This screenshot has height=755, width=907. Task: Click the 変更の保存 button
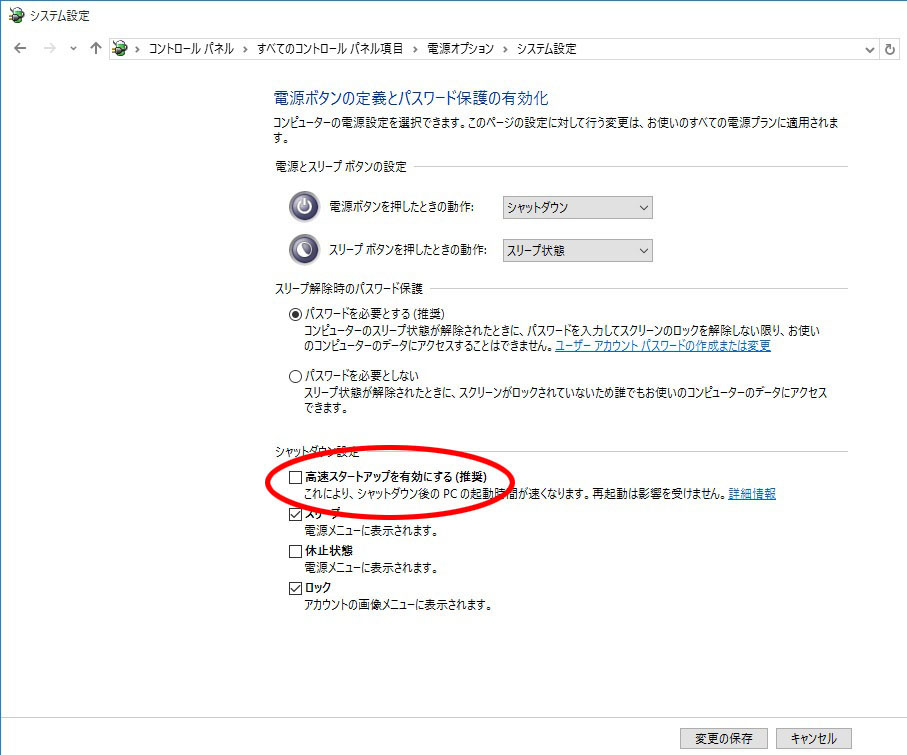[723, 738]
